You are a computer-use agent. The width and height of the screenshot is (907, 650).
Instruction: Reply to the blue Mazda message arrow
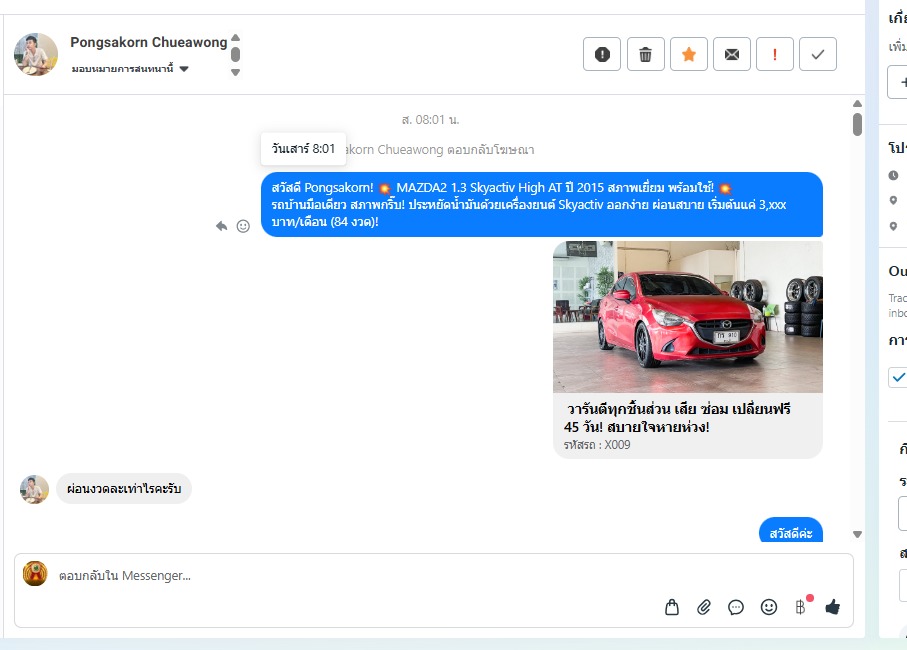[222, 226]
